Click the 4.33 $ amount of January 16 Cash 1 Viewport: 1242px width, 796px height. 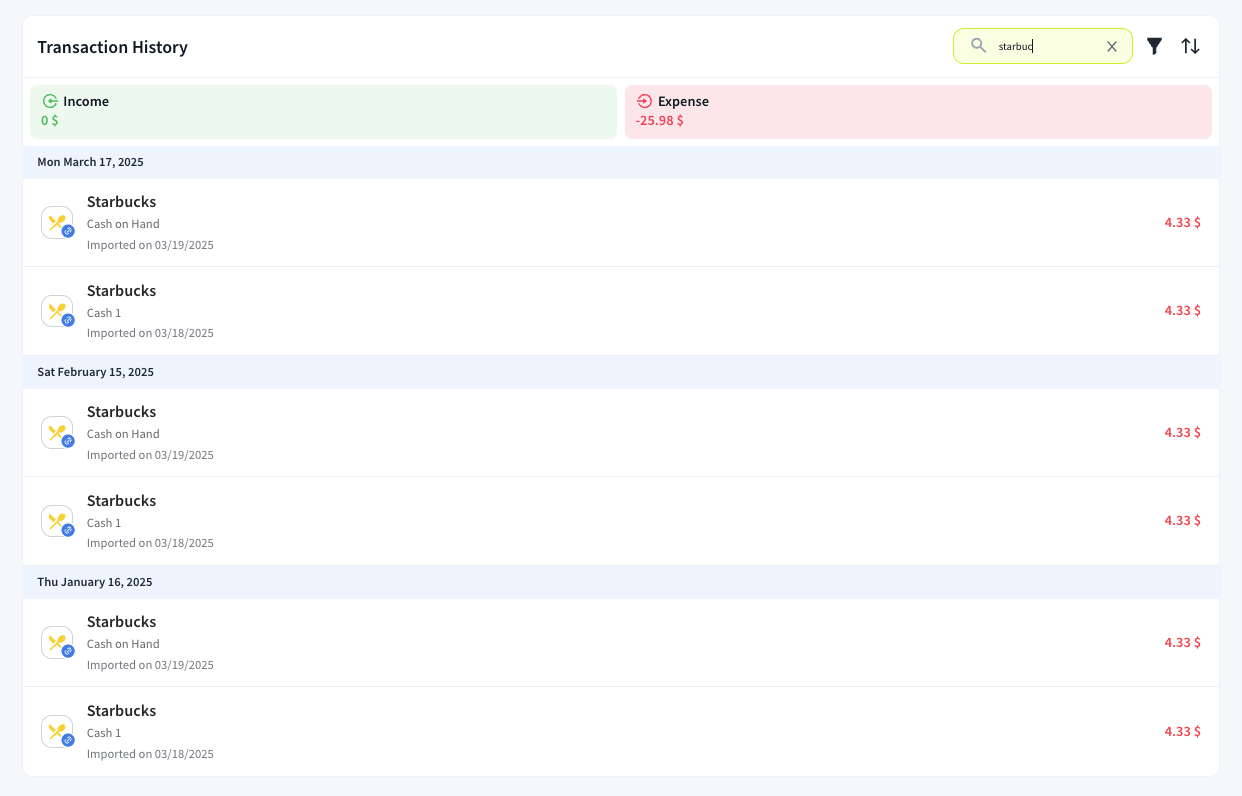click(1182, 731)
